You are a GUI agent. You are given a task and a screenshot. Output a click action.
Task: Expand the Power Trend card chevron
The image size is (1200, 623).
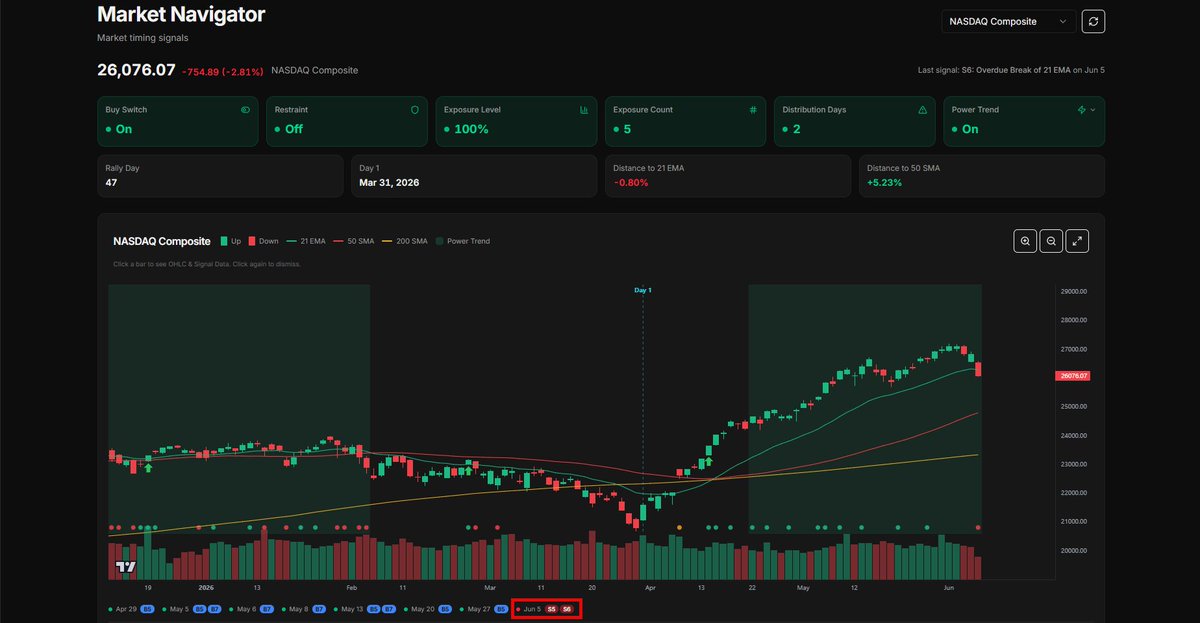[x=1093, y=110]
